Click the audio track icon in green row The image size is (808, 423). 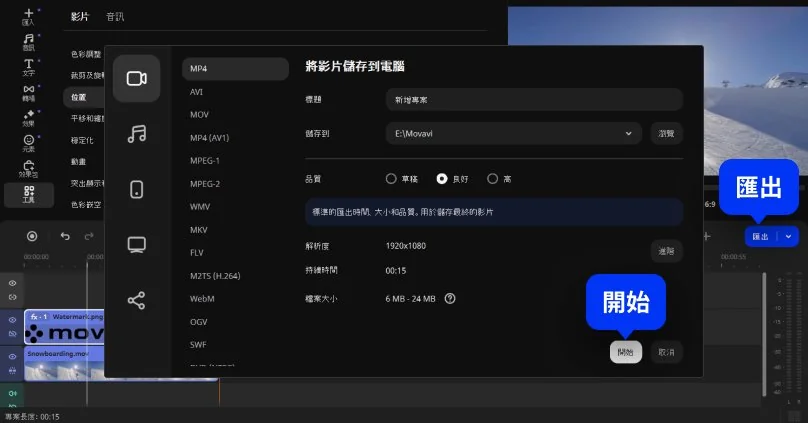(12, 393)
